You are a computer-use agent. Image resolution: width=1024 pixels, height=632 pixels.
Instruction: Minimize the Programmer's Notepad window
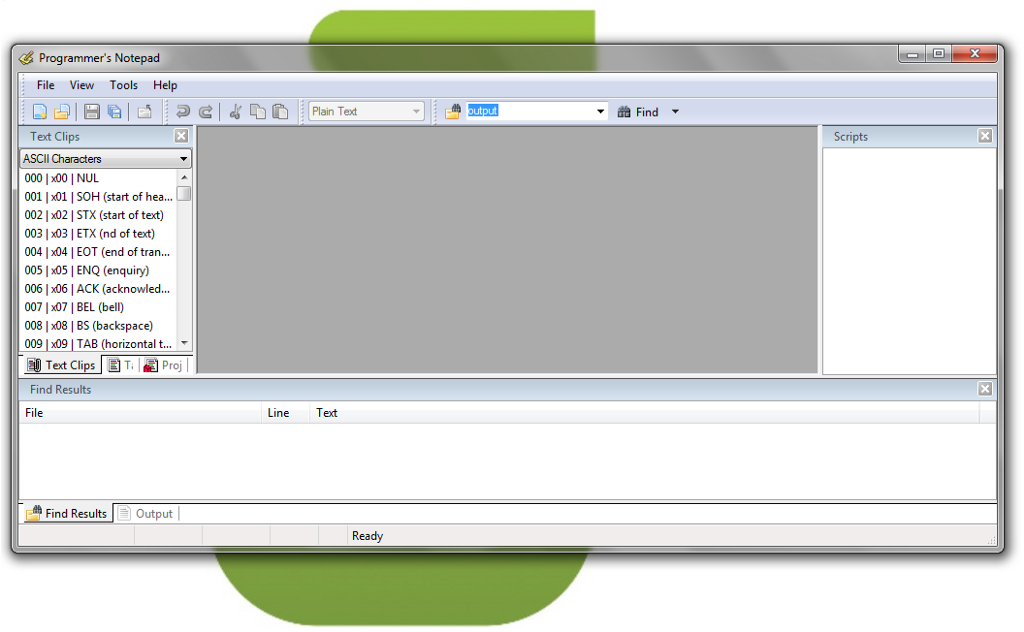pos(912,54)
